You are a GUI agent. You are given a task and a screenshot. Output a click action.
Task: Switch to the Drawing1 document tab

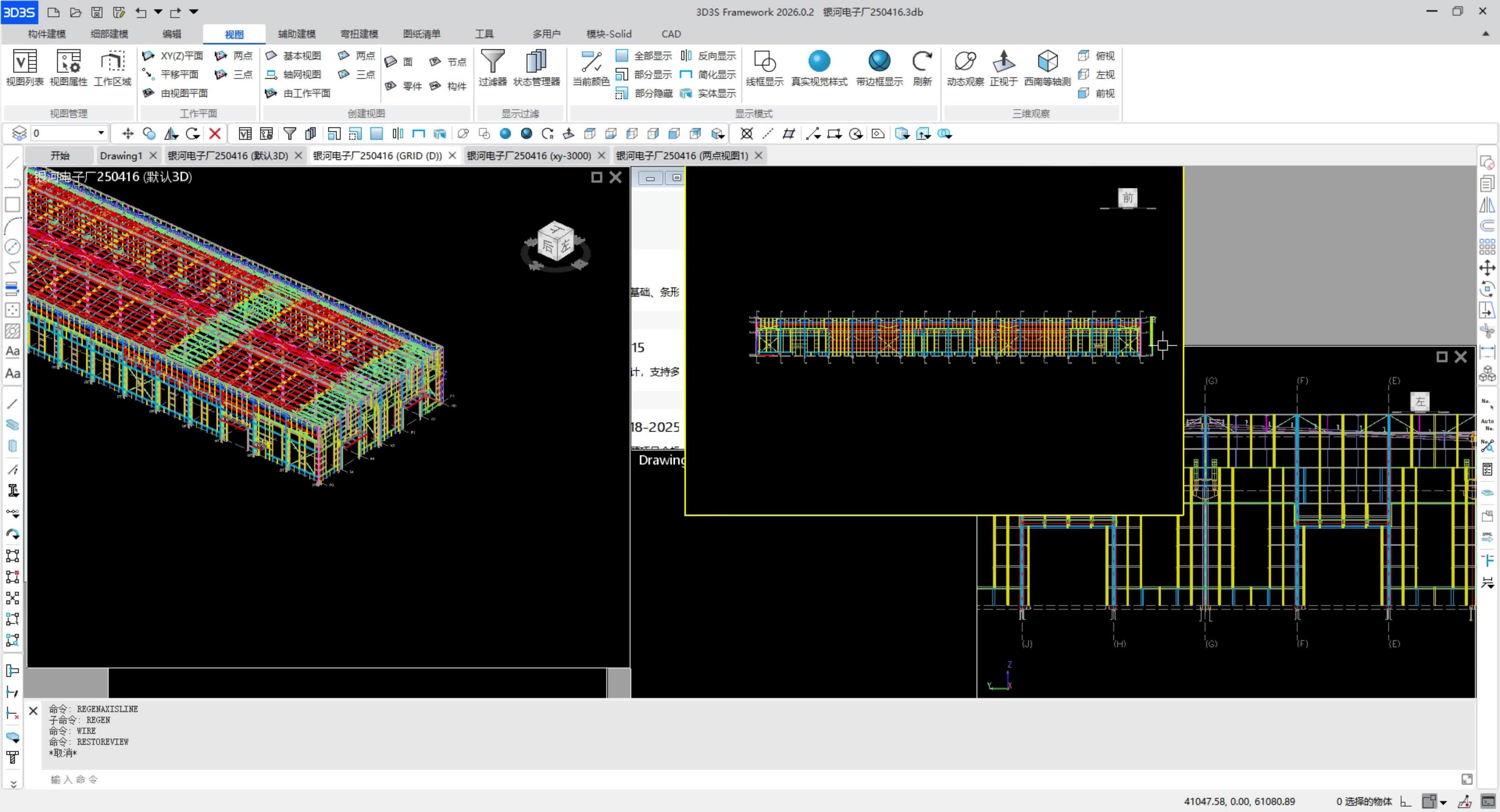point(120,155)
